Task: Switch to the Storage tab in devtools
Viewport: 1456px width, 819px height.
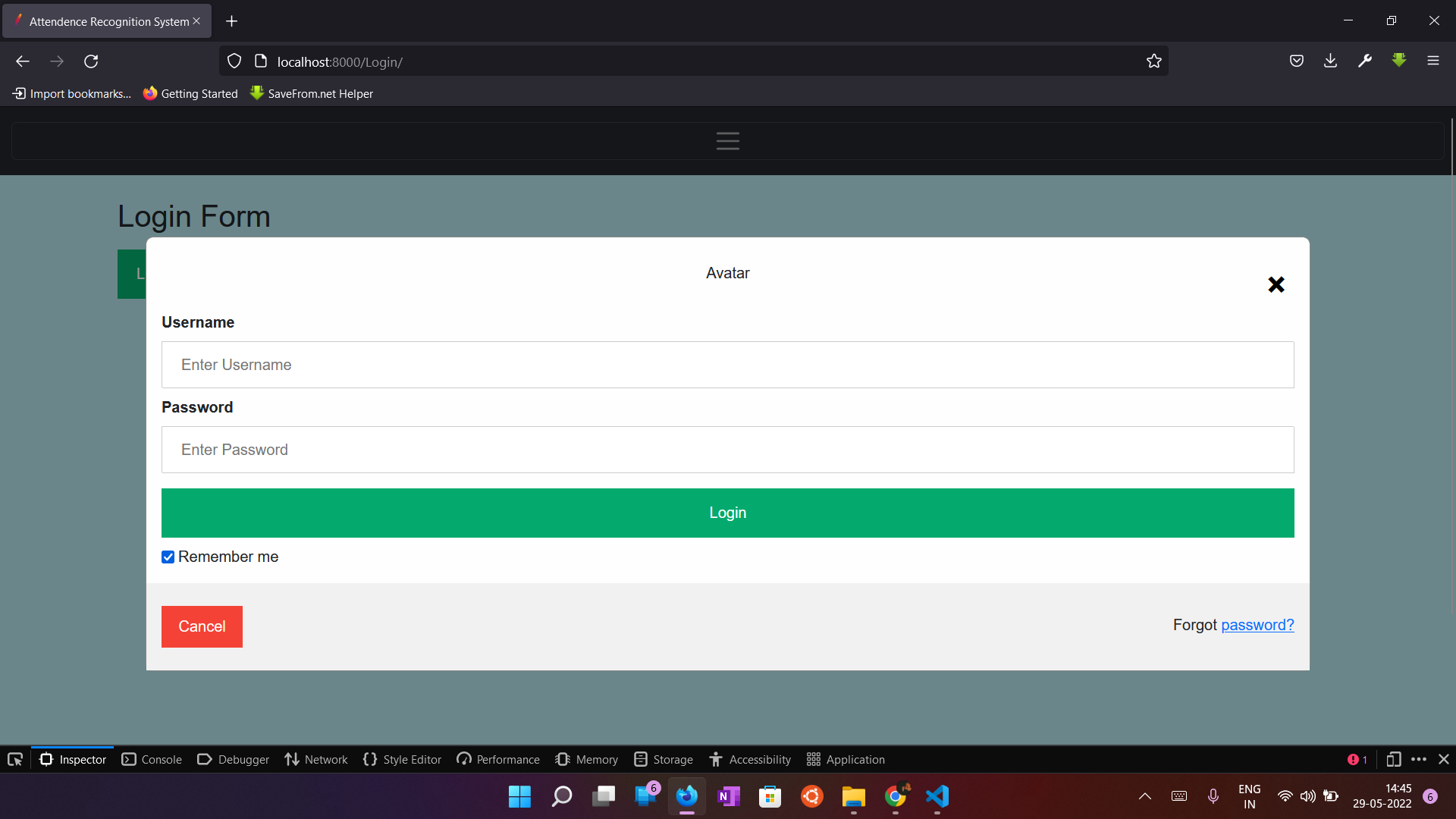Action: point(664,759)
